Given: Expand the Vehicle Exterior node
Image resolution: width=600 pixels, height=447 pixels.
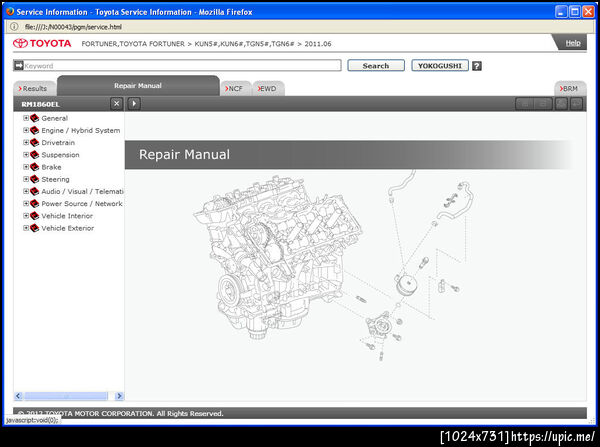Looking at the screenshot, I should 26,228.
